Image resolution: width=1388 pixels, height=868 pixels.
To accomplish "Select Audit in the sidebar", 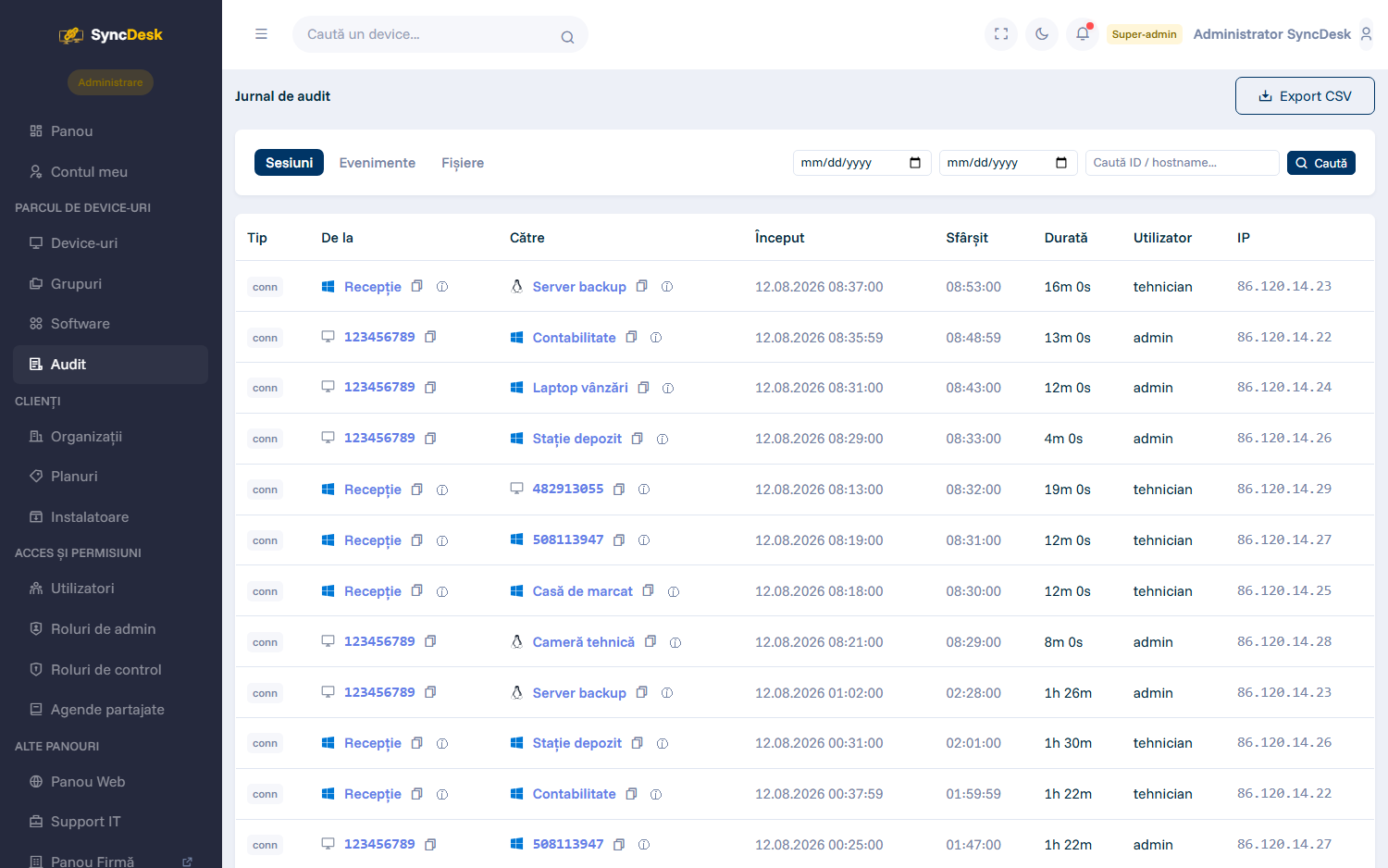I will (111, 365).
